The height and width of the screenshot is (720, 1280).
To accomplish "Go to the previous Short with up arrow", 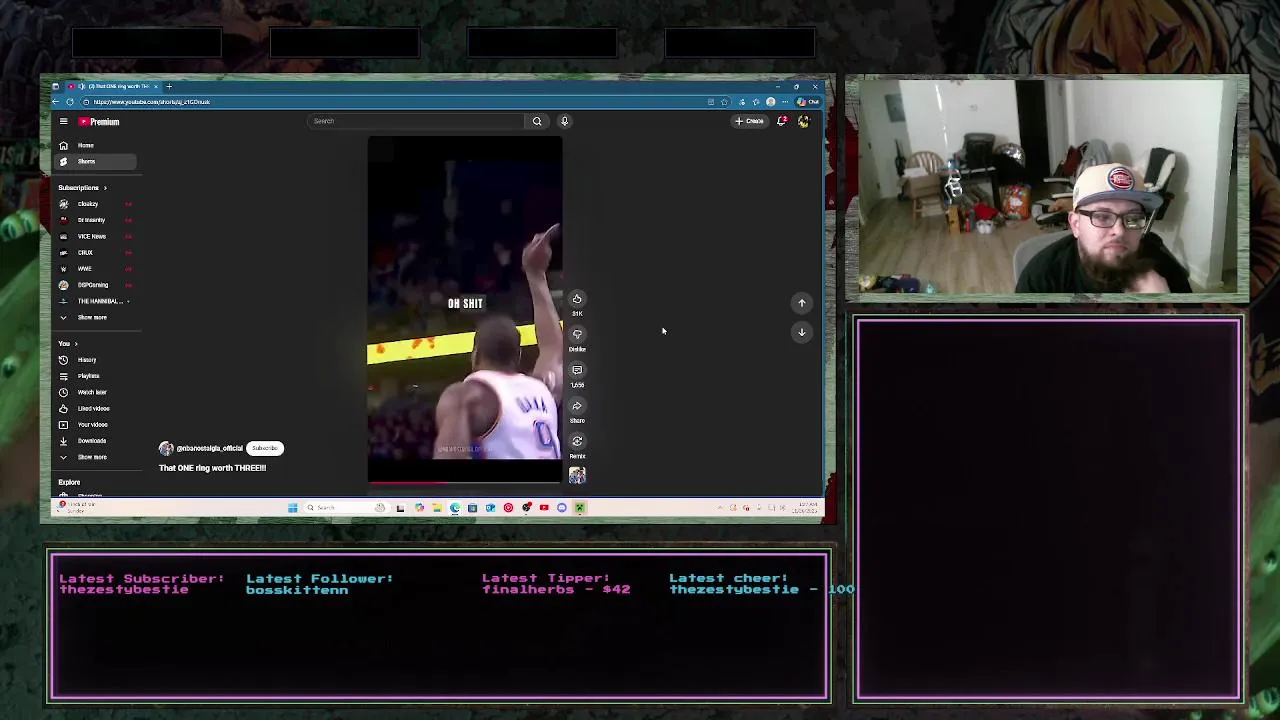I will (x=801, y=302).
